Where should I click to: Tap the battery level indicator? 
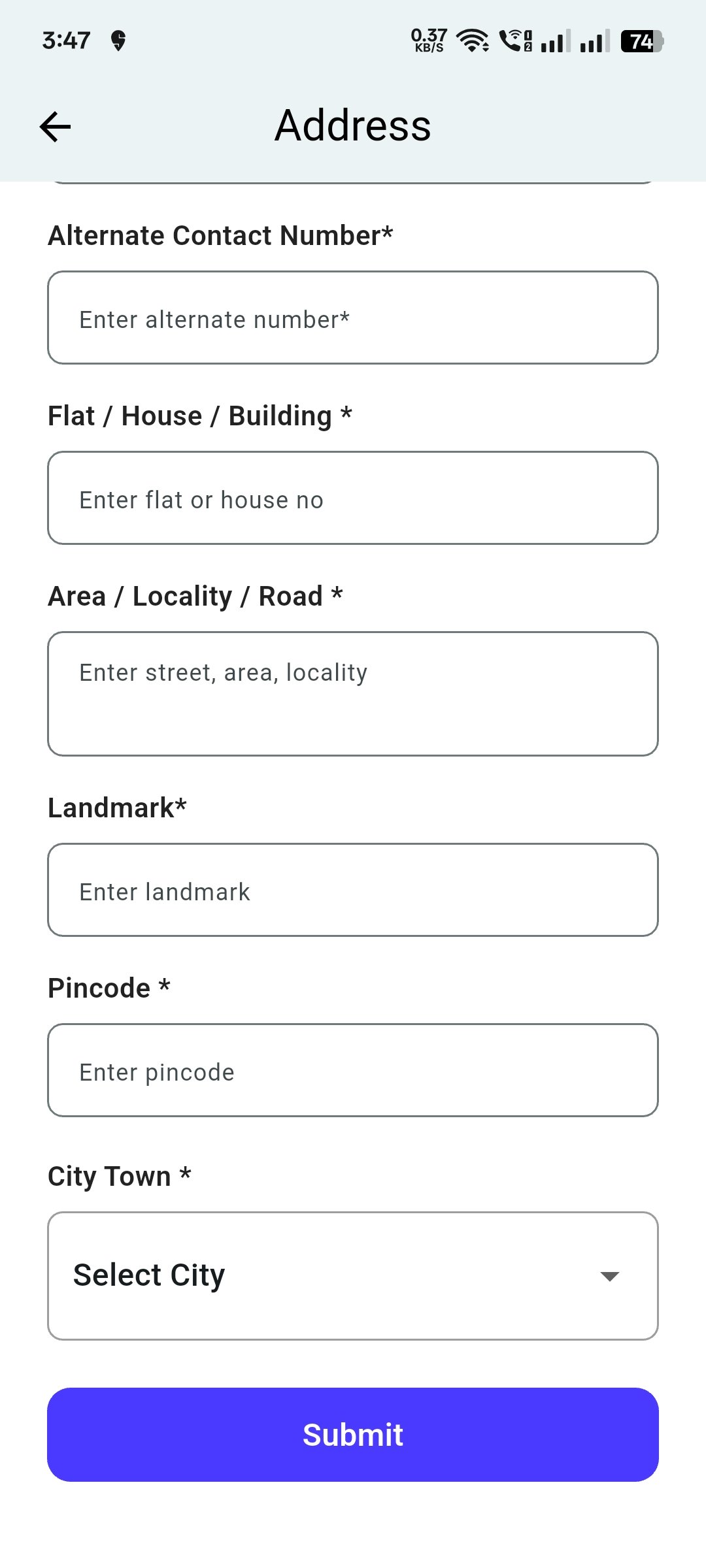tap(642, 41)
